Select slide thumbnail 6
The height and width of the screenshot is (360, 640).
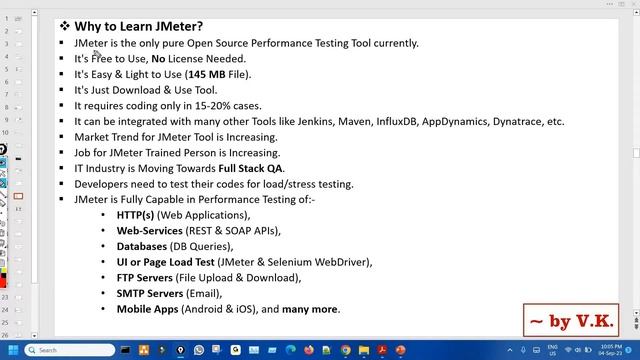[18, 82]
